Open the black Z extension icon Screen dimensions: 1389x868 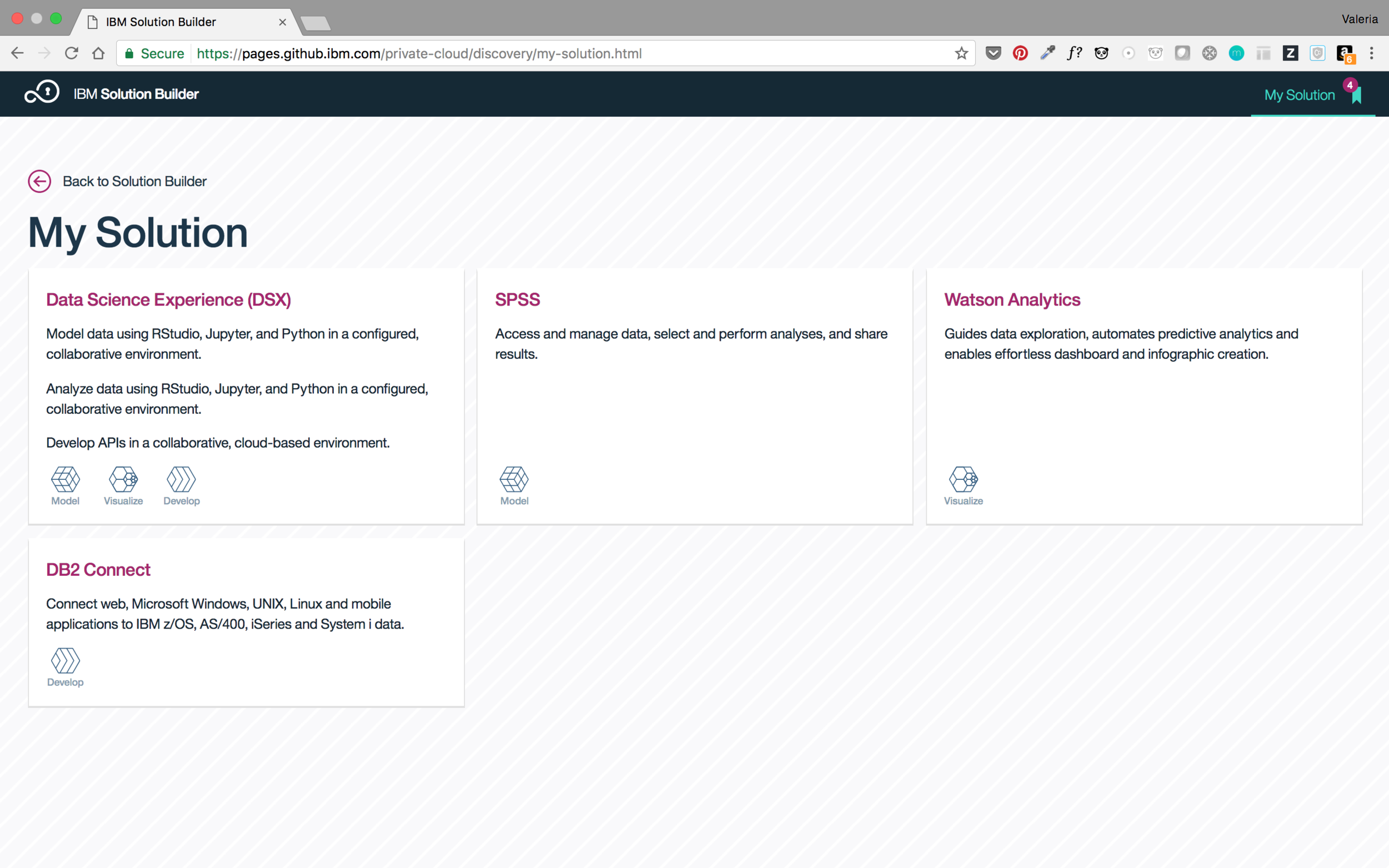coord(1290,53)
